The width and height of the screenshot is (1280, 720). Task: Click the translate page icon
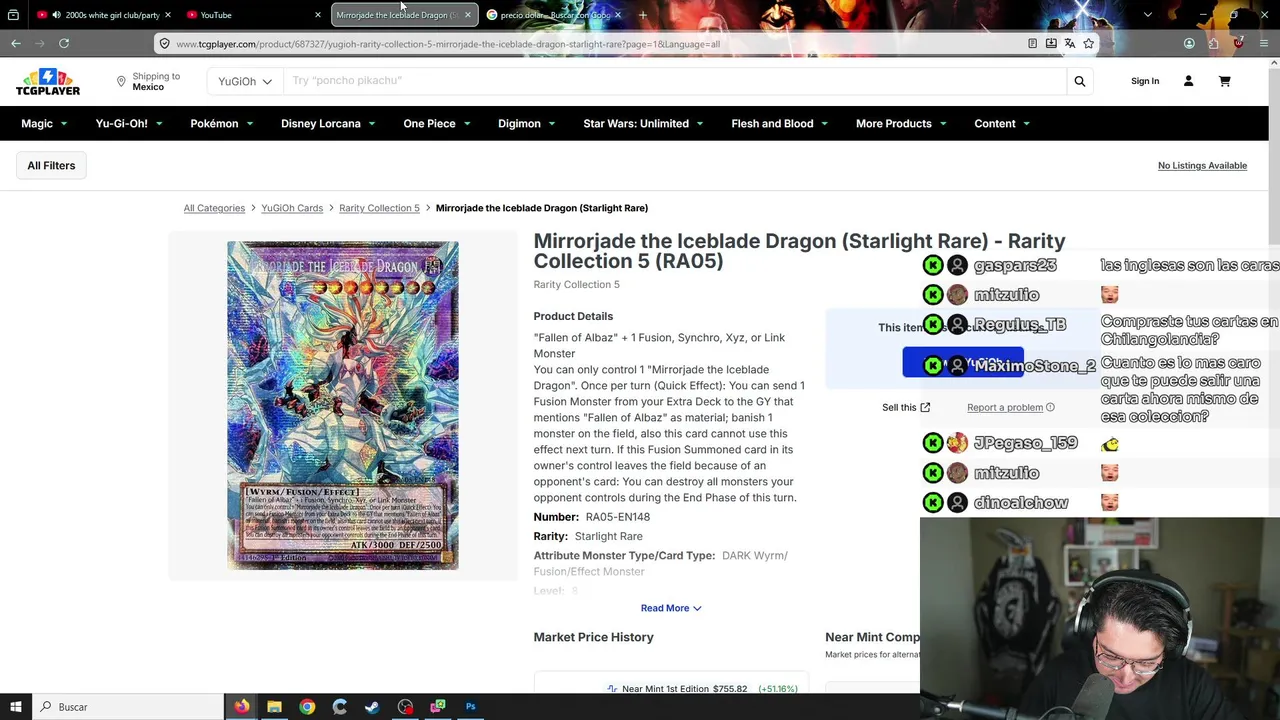pyautogui.click(x=1069, y=43)
